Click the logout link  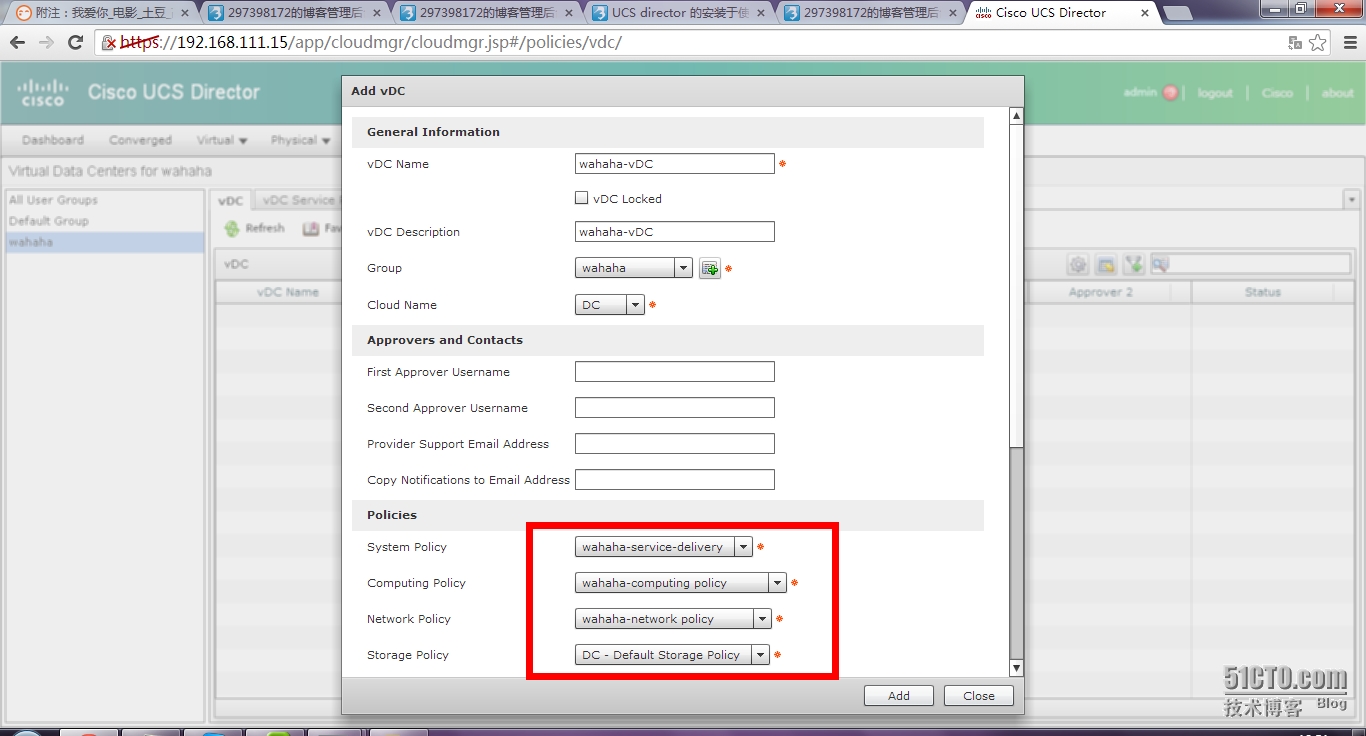(1215, 93)
